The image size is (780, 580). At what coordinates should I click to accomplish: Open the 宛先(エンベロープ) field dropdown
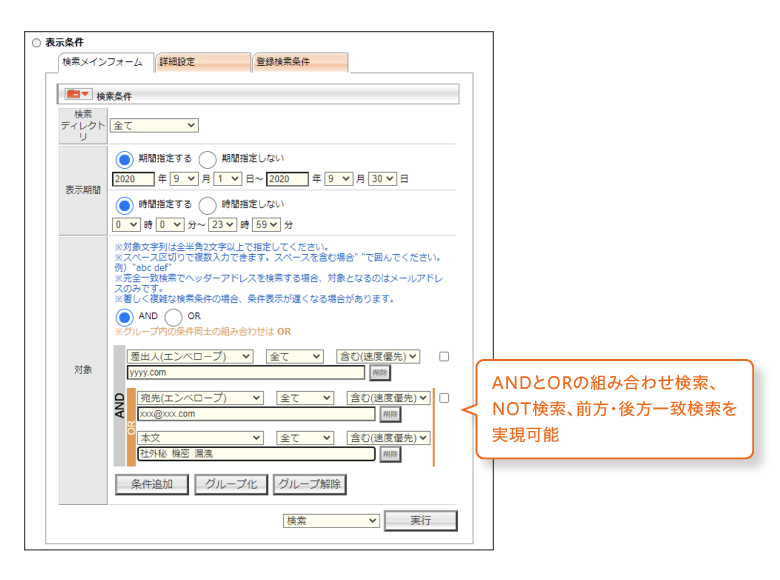point(200,398)
